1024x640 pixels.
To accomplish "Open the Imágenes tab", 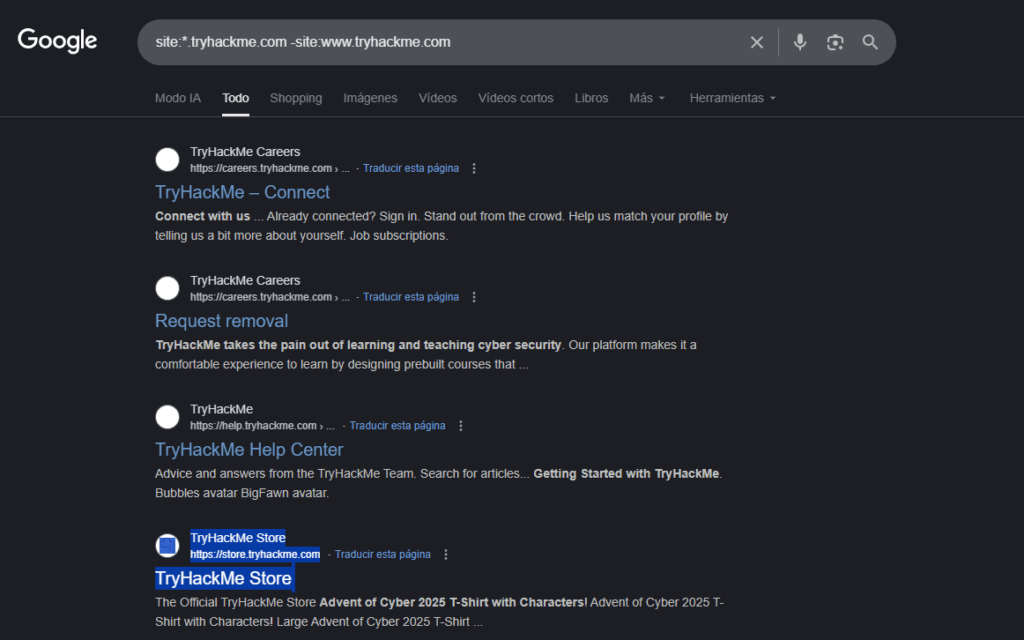I will tap(370, 98).
